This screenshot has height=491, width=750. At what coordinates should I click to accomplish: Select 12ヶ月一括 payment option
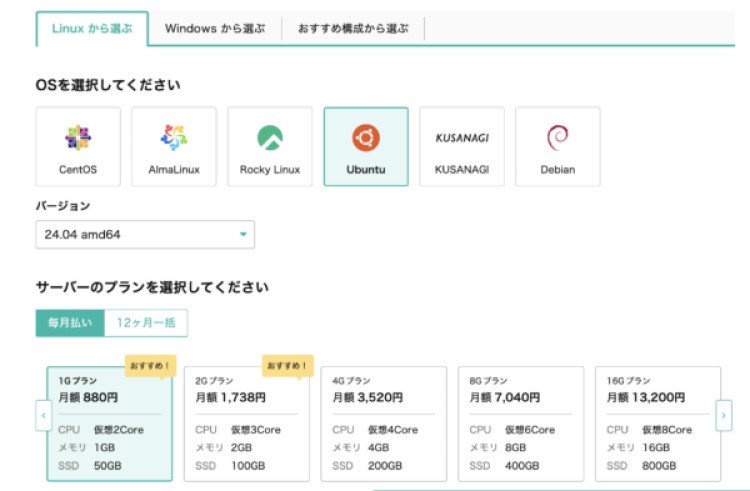click(x=146, y=323)
